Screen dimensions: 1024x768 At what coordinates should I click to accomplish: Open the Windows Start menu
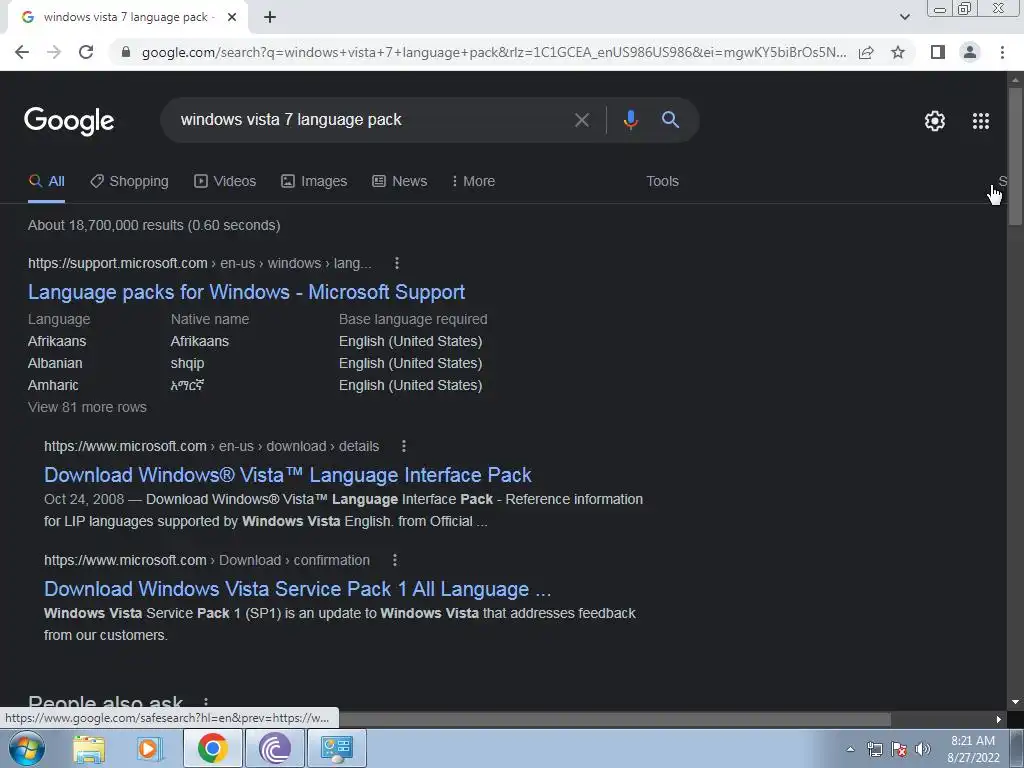click(x=27, y=748)
